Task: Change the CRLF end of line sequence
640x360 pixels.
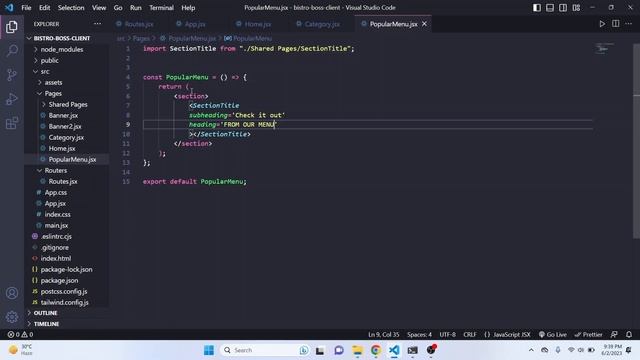Action: click(x=470, y=334)
